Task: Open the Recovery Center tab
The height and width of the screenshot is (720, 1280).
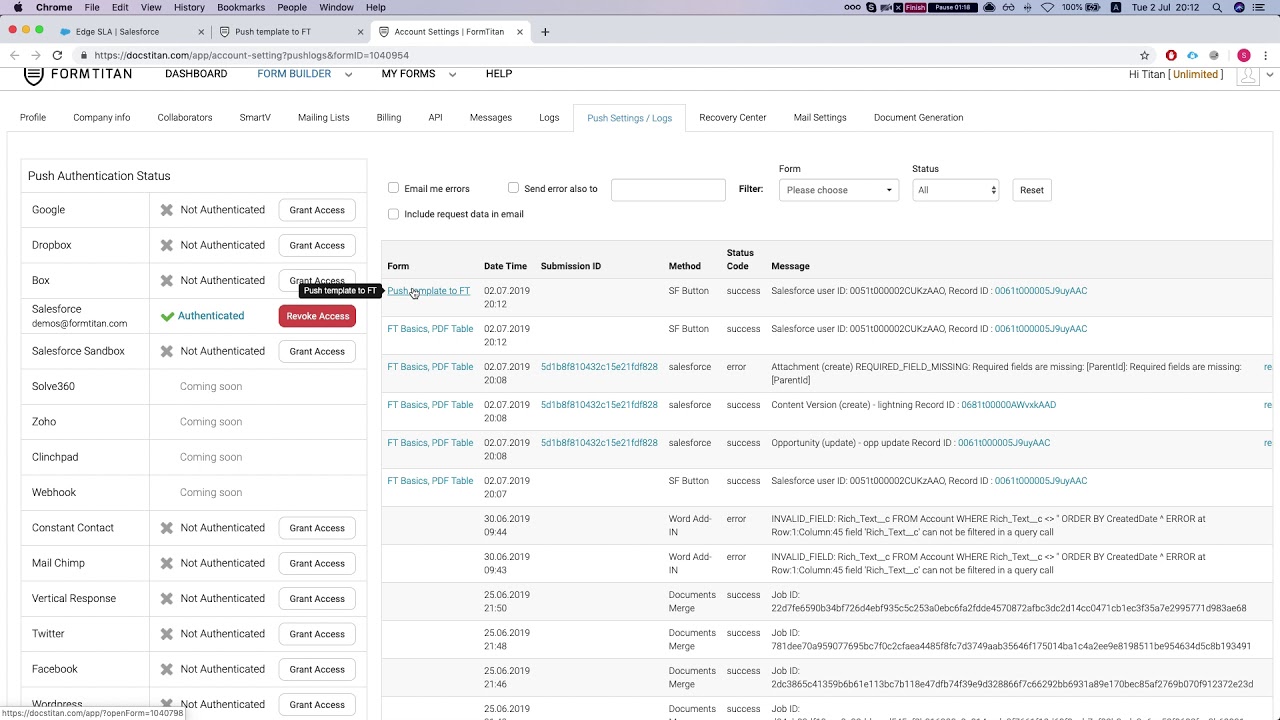Action: [733, 117]
